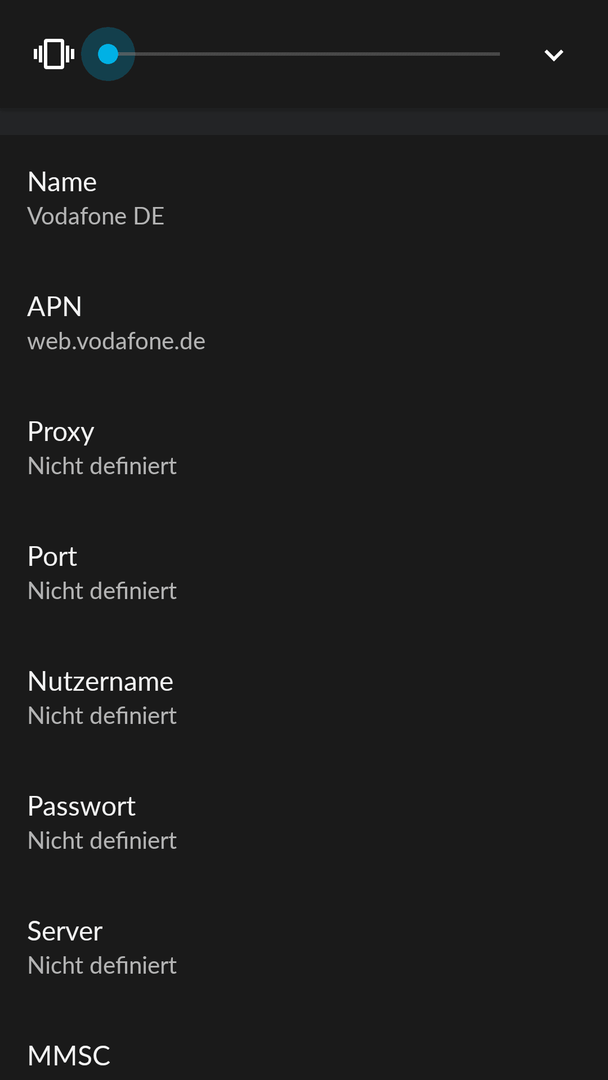Click far end of volume slider track
Viewport: 608px width, 1080px height.
[x=496, y=54]
